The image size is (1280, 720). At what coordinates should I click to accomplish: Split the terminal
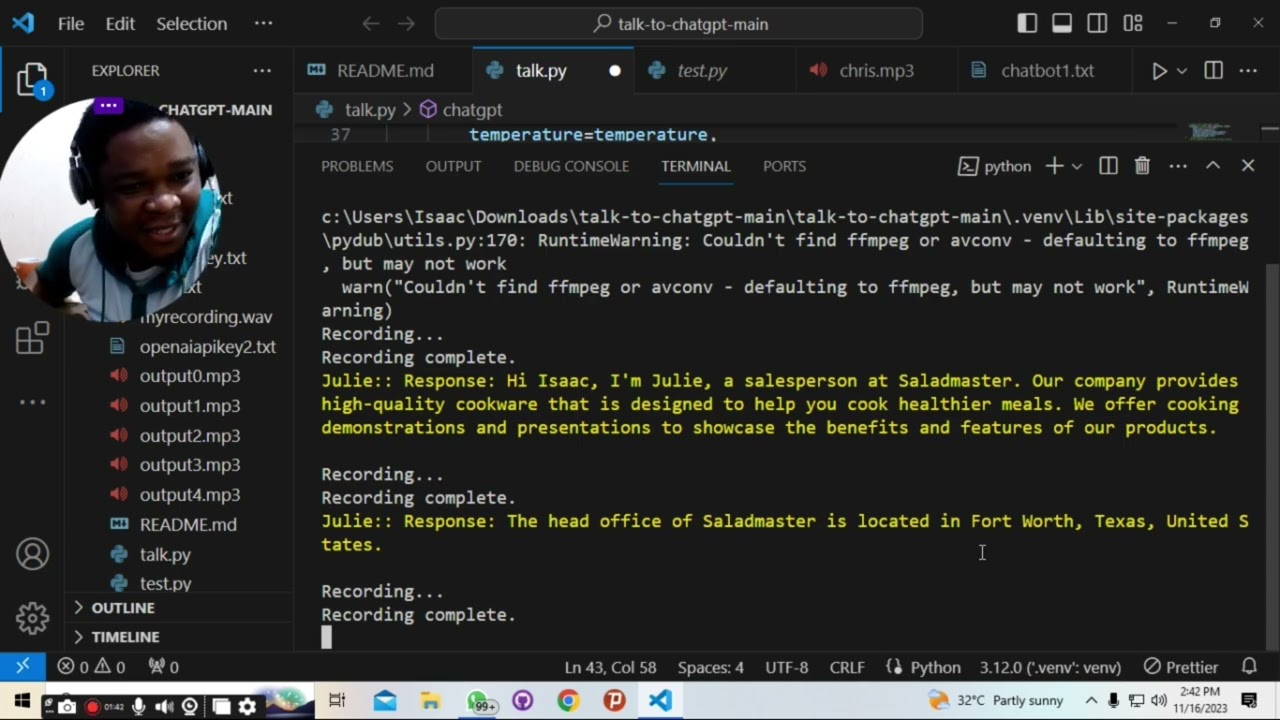[x=1108, y=166]
